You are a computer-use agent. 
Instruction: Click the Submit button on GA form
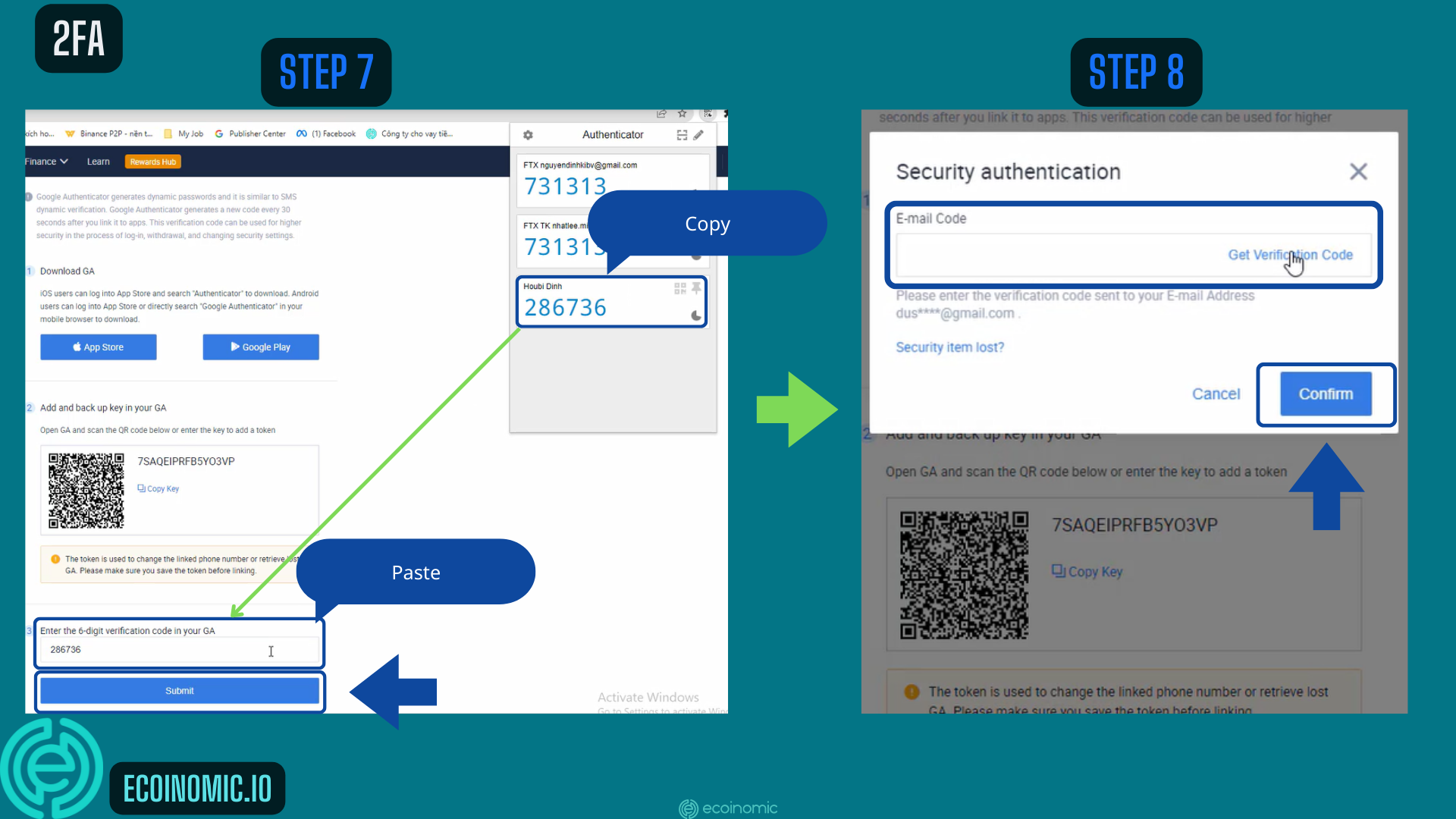(x=180, y=690)
